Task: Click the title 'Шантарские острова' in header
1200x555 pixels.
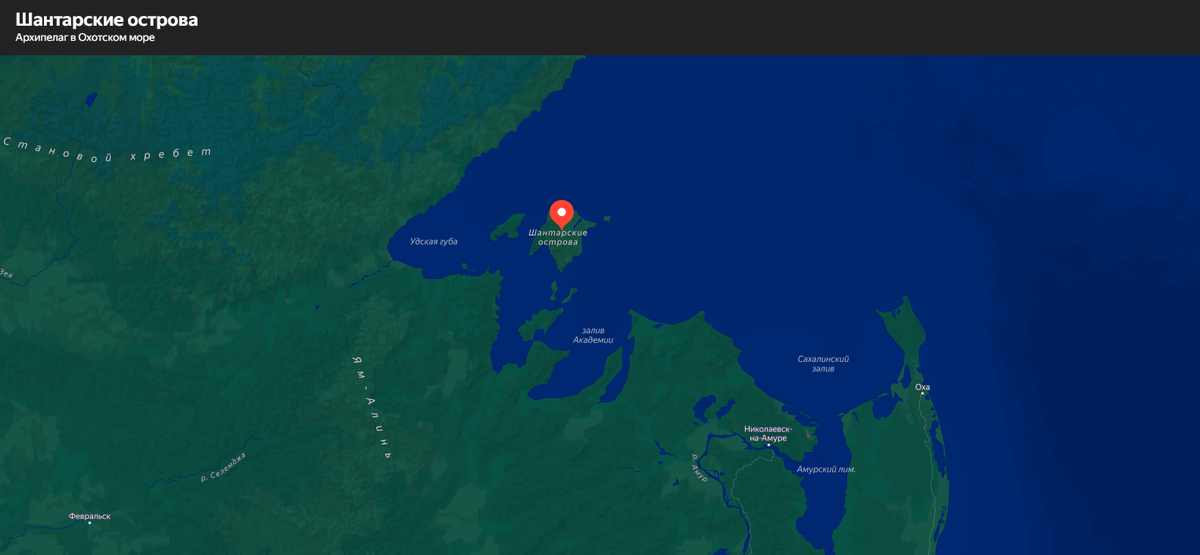Action: click(107, 19)
